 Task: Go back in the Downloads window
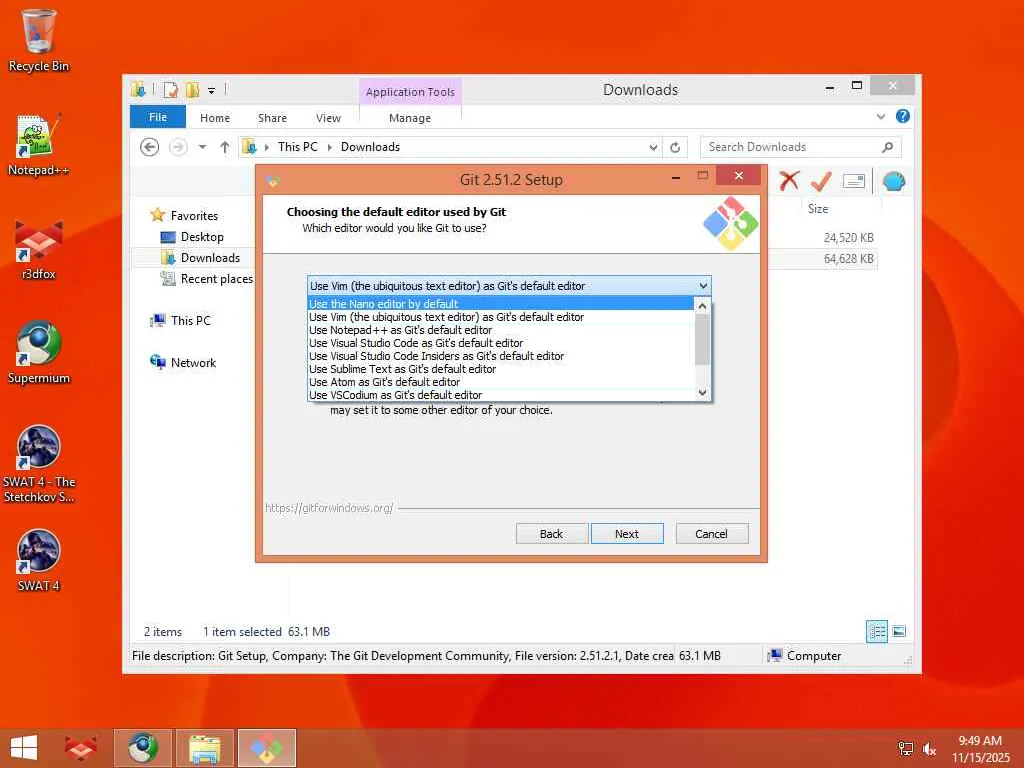150,147
